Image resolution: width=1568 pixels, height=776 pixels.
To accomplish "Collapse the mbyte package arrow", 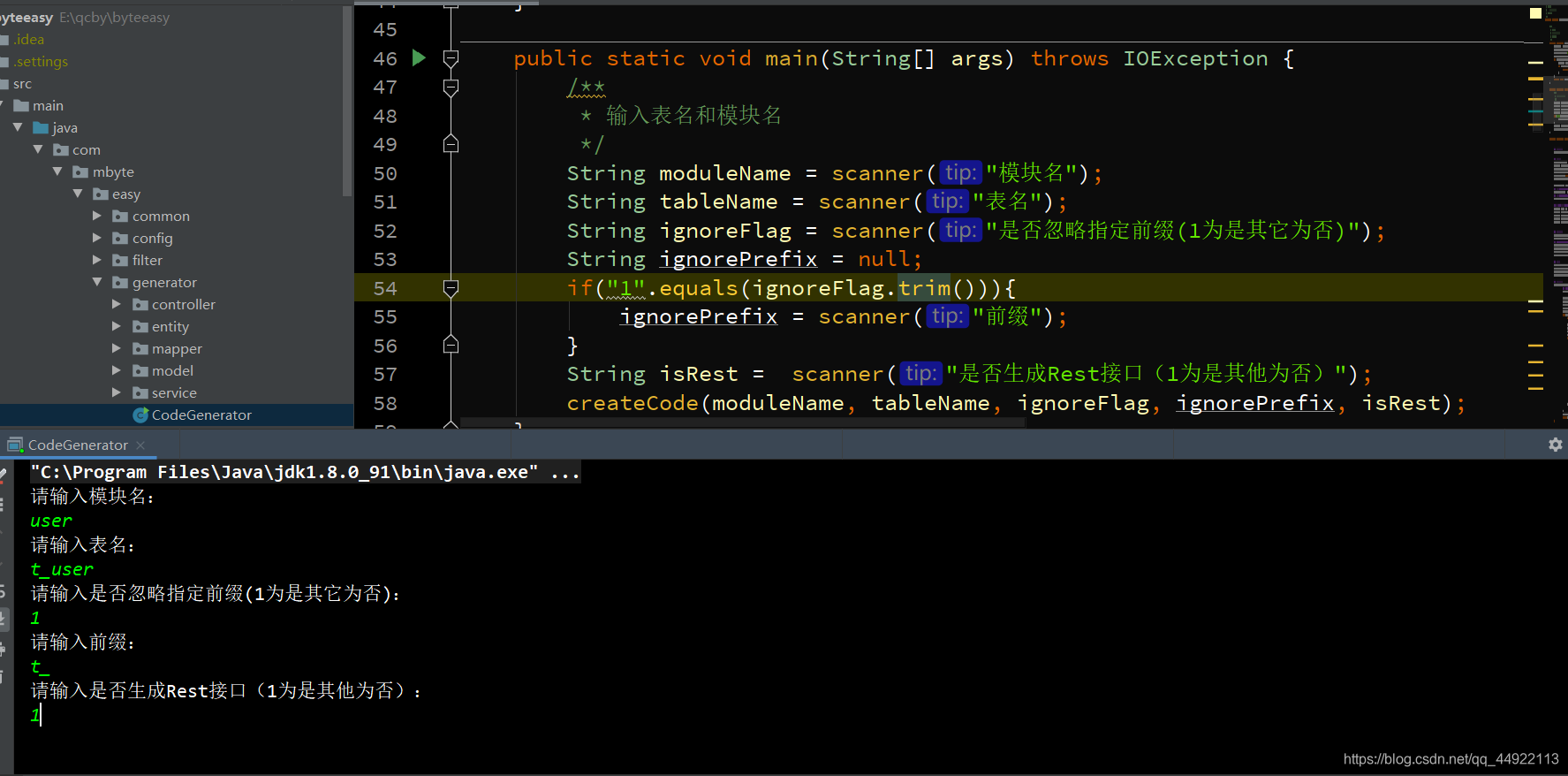I will tap(58, 171).
